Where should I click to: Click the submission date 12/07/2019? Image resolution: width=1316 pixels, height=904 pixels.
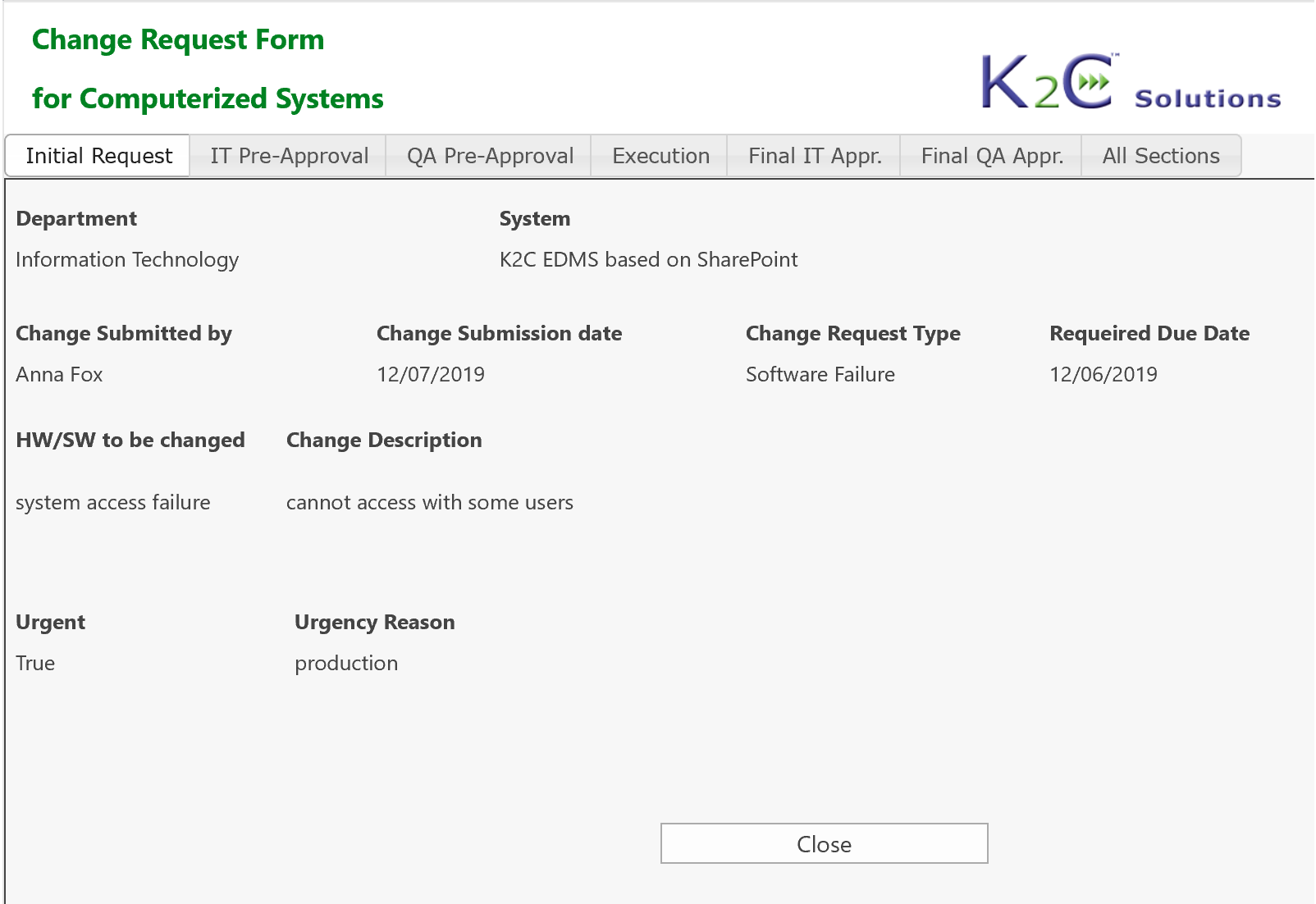[x=431, y=375]
